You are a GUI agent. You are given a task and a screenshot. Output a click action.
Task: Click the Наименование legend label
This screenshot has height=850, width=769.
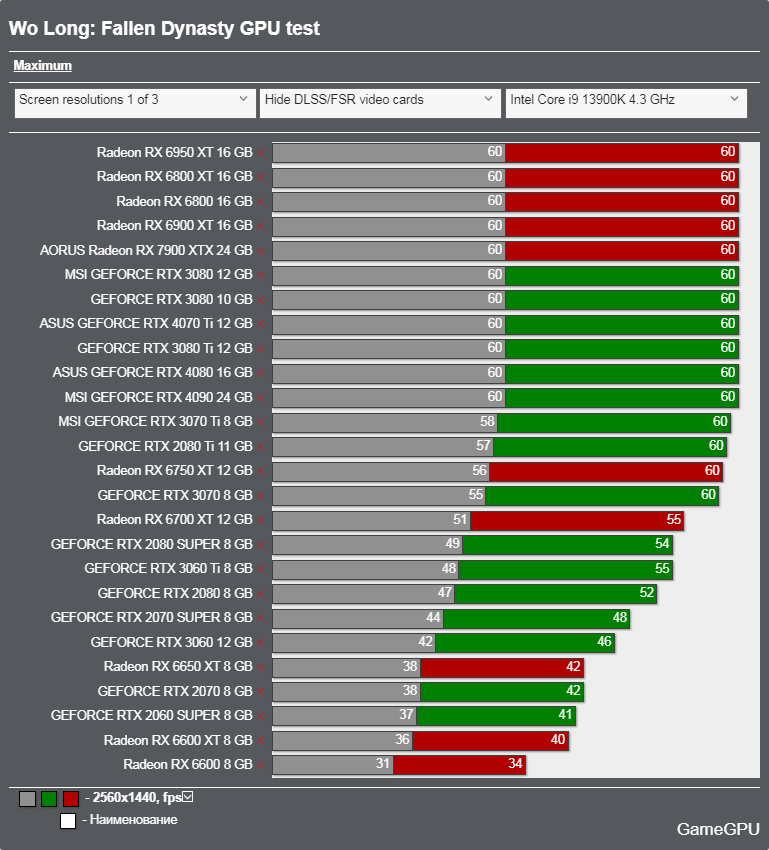click(x=133, y=820)
